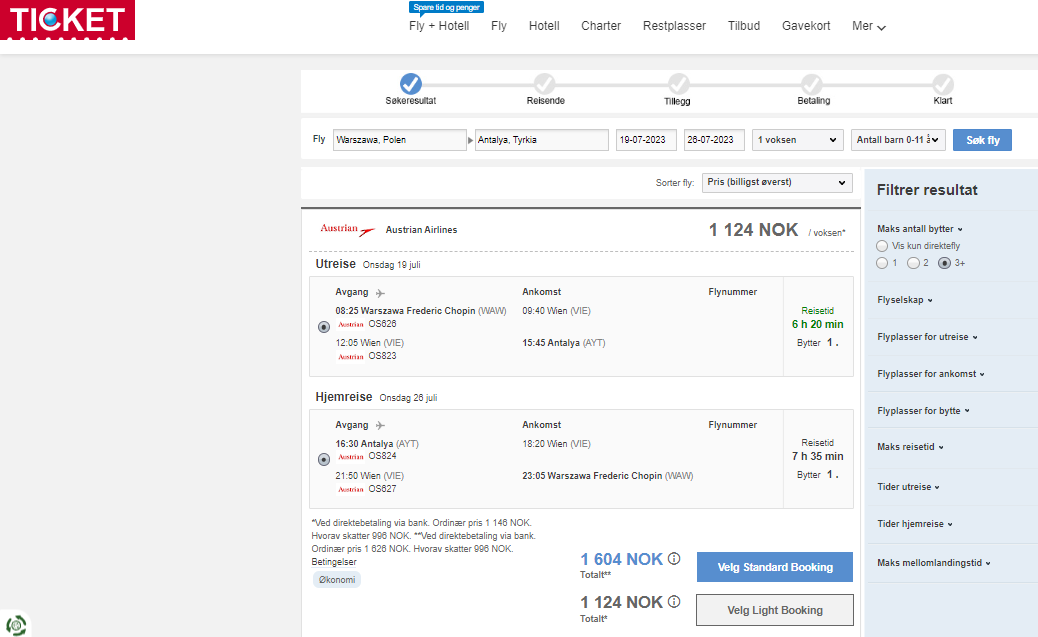
Task: Expand the Flyselskap filter section
Action: (905, 300)
